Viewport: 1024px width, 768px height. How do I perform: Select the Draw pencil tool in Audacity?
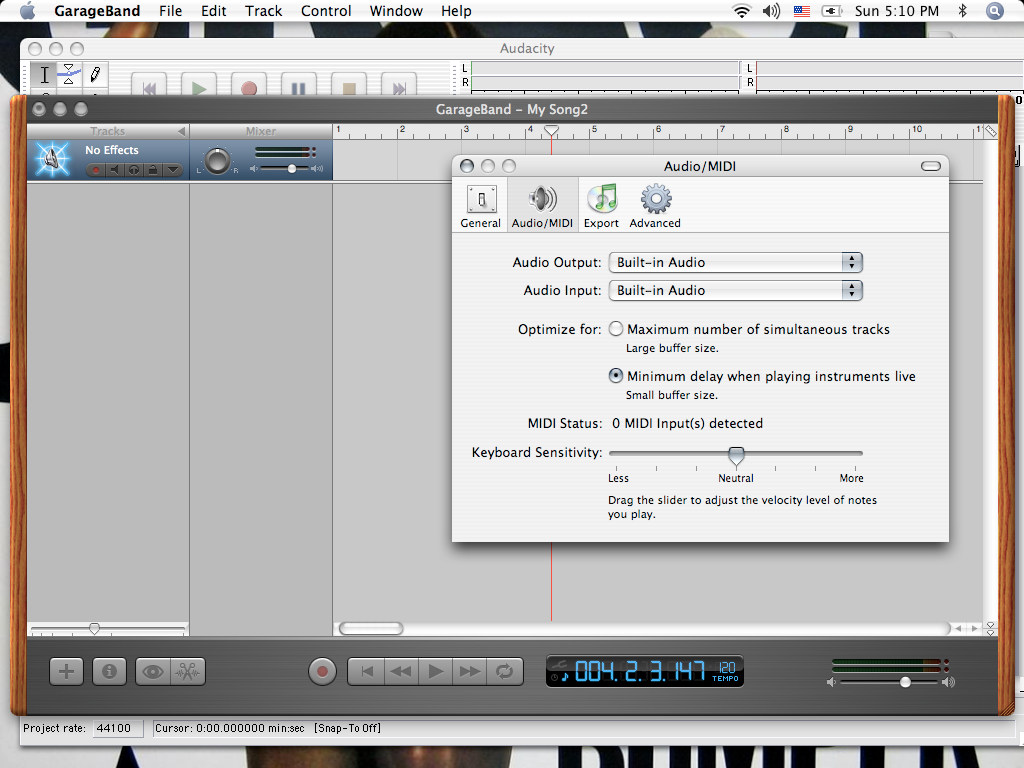[x=95, y=74]
